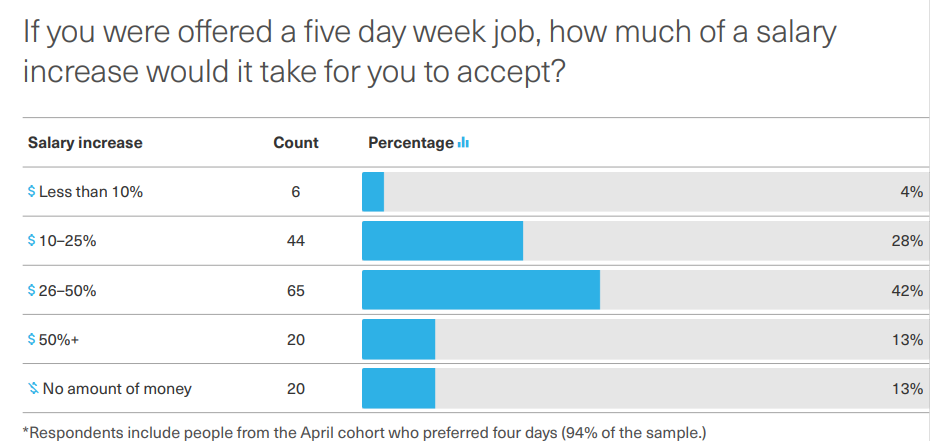The width and height of the screenshot is (938, 441).
Task: Select the Count column header
Action: [296, 143]
